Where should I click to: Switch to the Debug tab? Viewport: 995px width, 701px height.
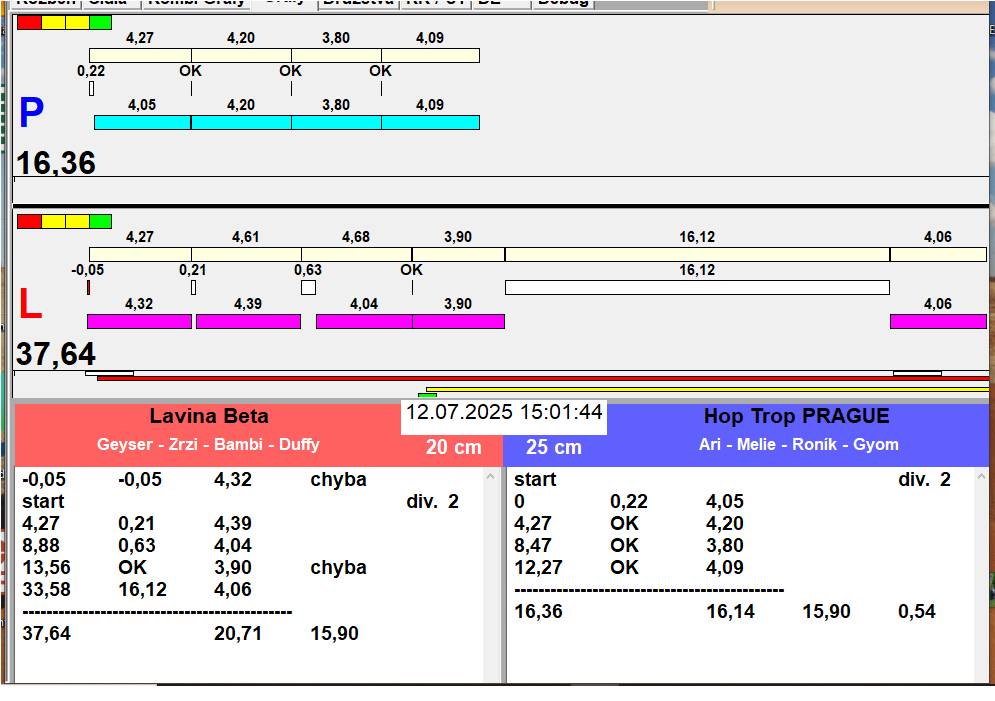click(x=563, y=2)
